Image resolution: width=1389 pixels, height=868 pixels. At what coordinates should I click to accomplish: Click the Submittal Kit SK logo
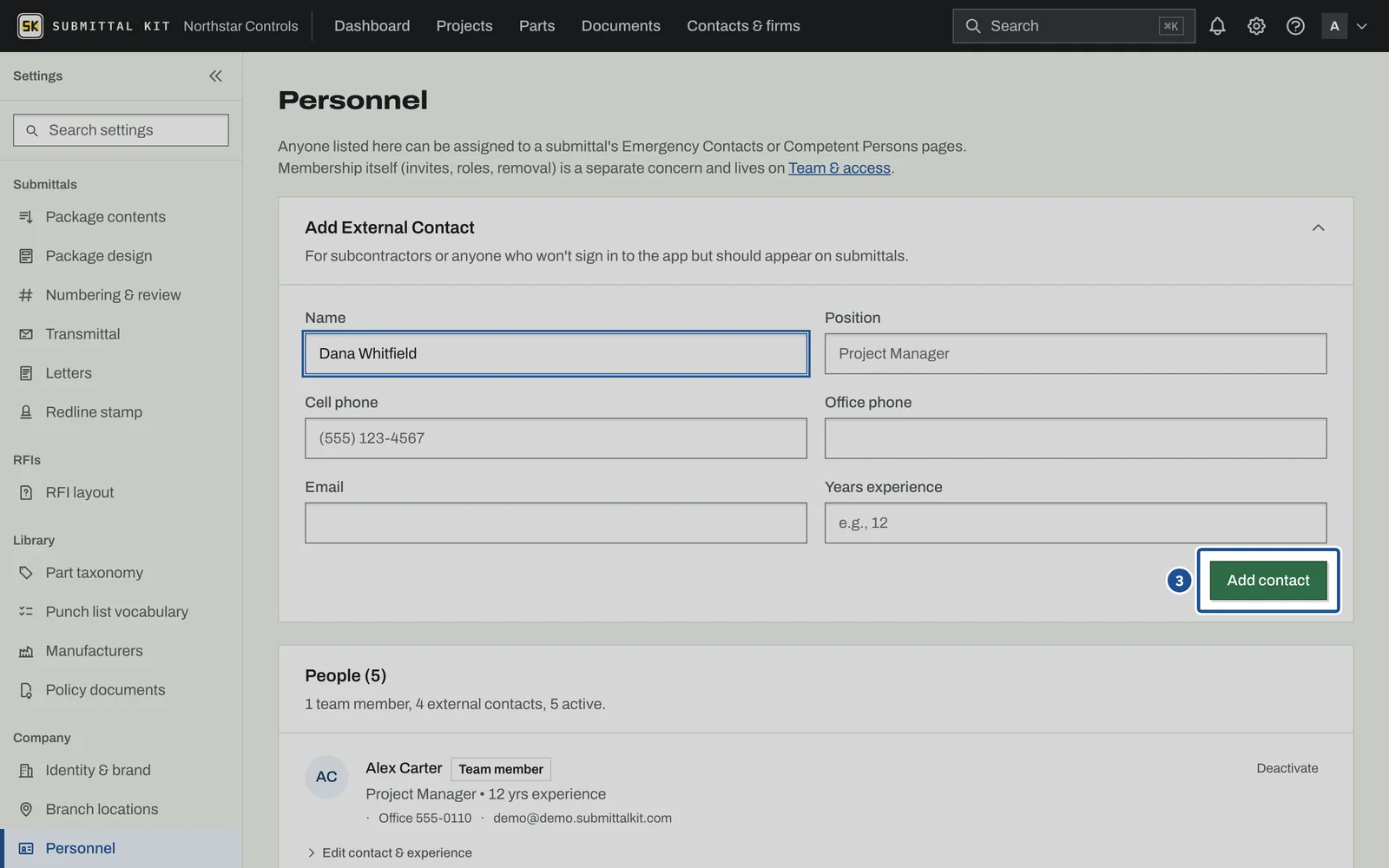coord(30,26)
